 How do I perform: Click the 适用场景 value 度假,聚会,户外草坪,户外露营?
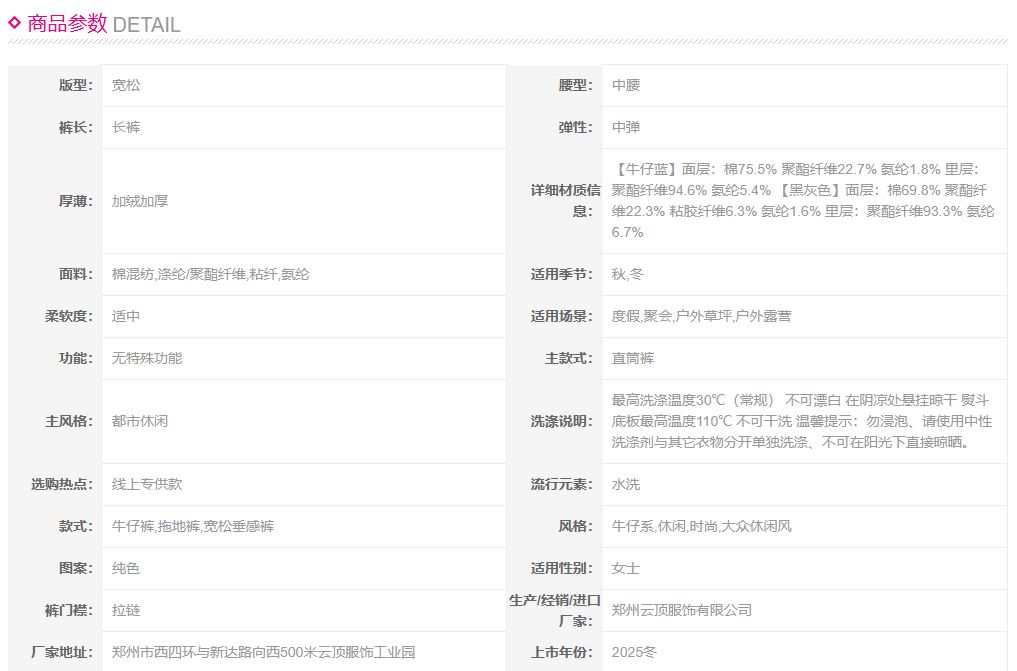701,316
